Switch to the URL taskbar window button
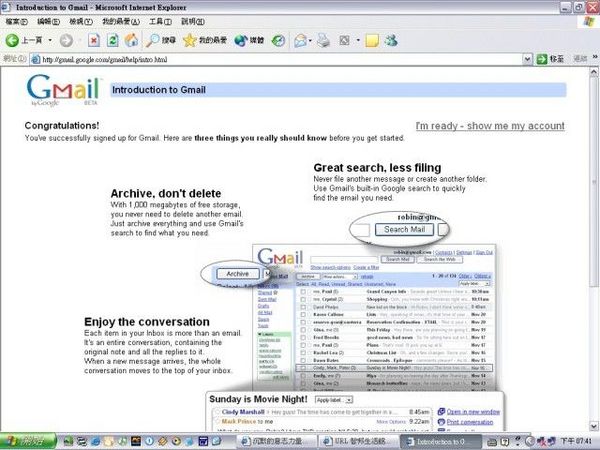Viewport: 600px width, 450px height. tap(357, 441)
